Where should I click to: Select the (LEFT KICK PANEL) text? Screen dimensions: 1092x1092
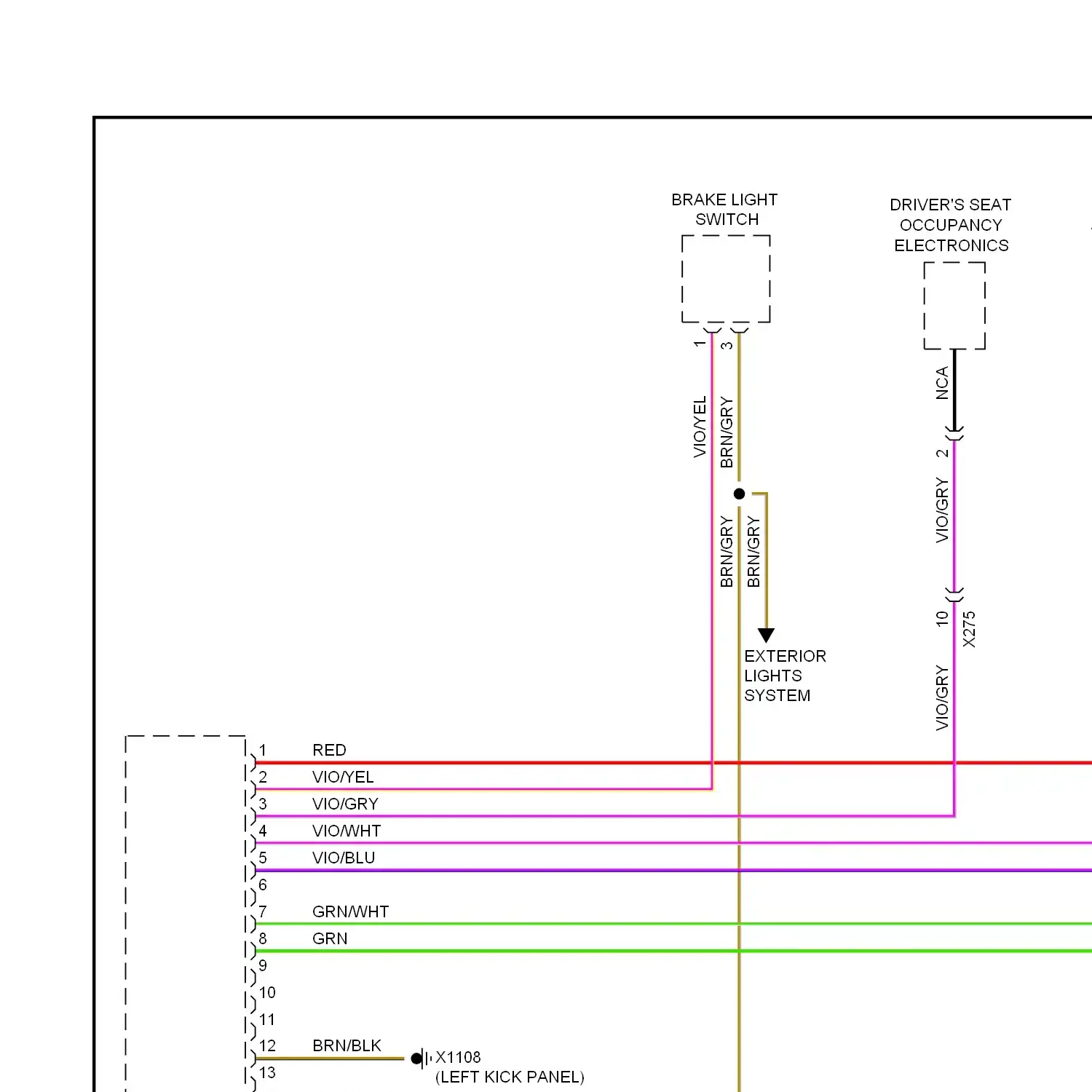tap(510, 1077)
